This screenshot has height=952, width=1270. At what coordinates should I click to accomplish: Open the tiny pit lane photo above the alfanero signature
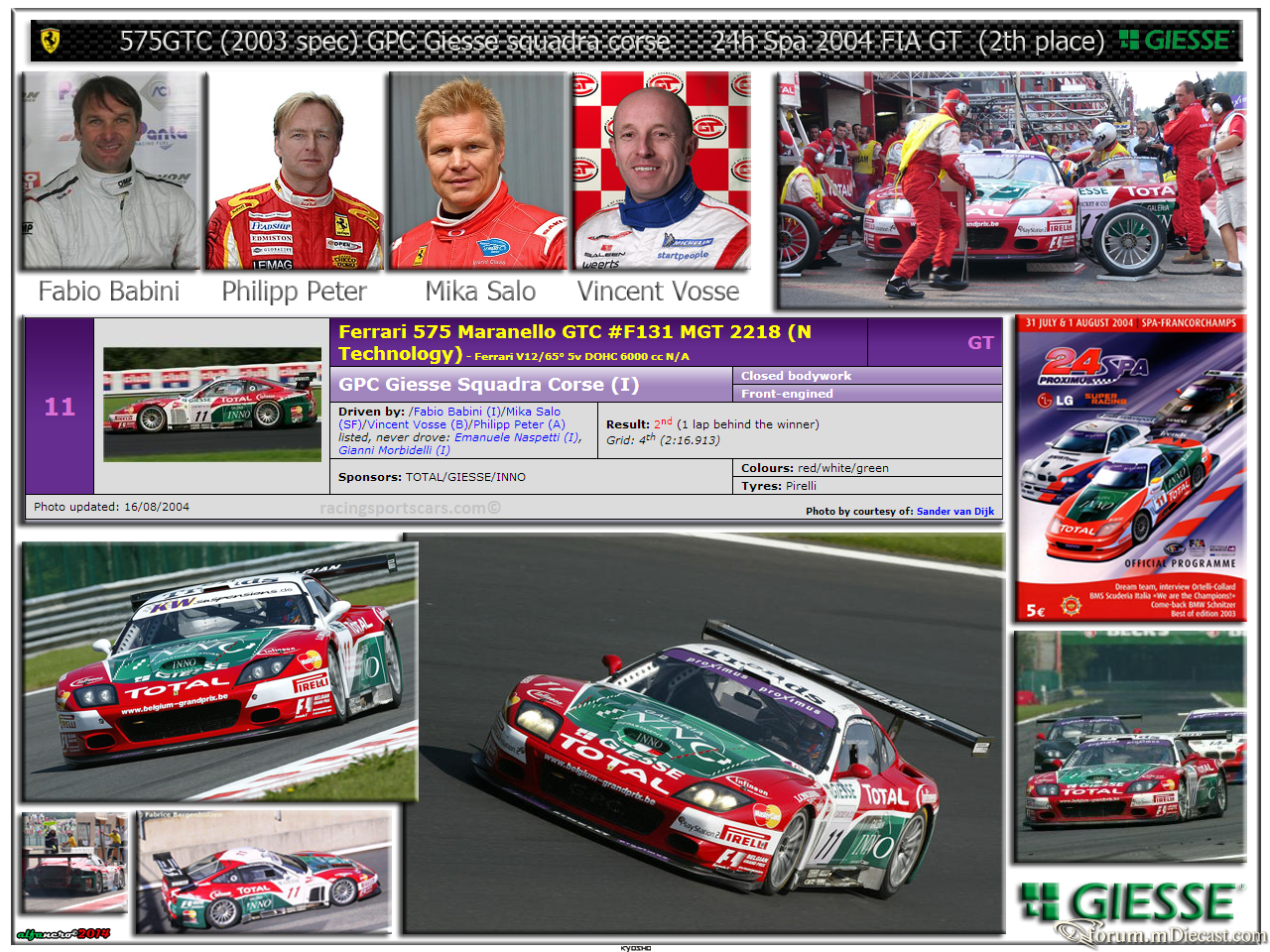74,862
